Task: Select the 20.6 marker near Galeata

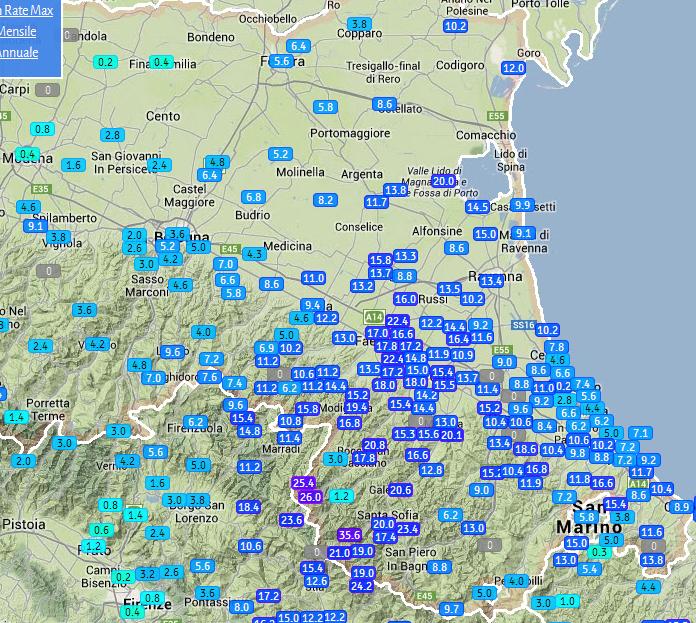Action: (400, 490)
